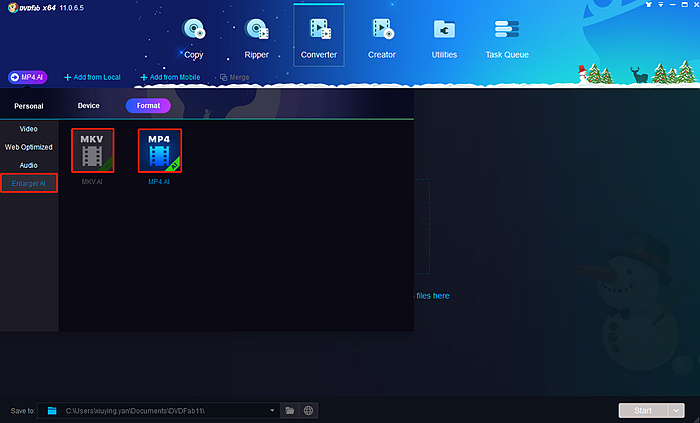Expand the output path dropdown arrow
This screenshot has height=423, width=700.
point(272,411)
